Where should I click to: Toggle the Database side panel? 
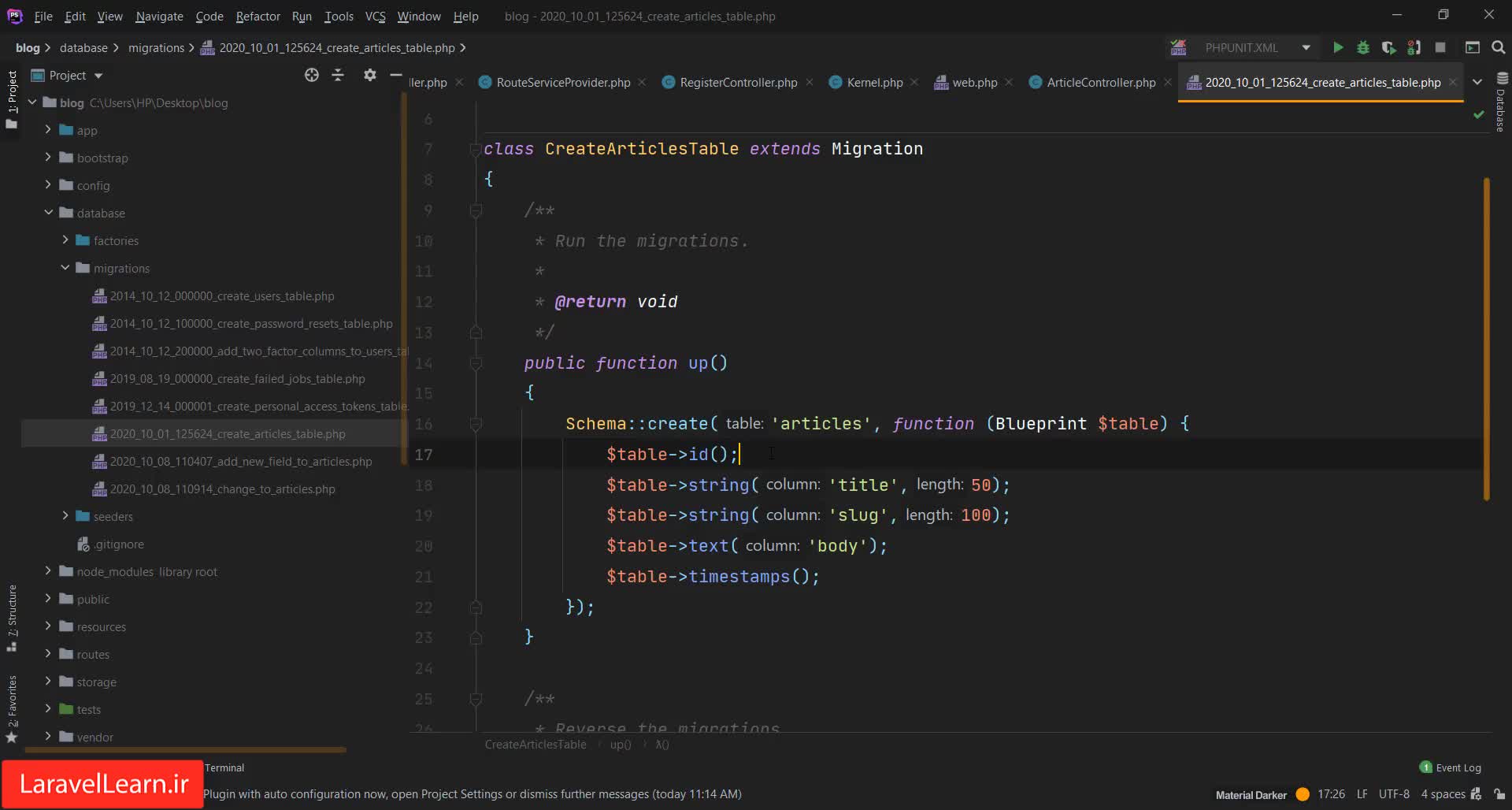pos(1501,102)
